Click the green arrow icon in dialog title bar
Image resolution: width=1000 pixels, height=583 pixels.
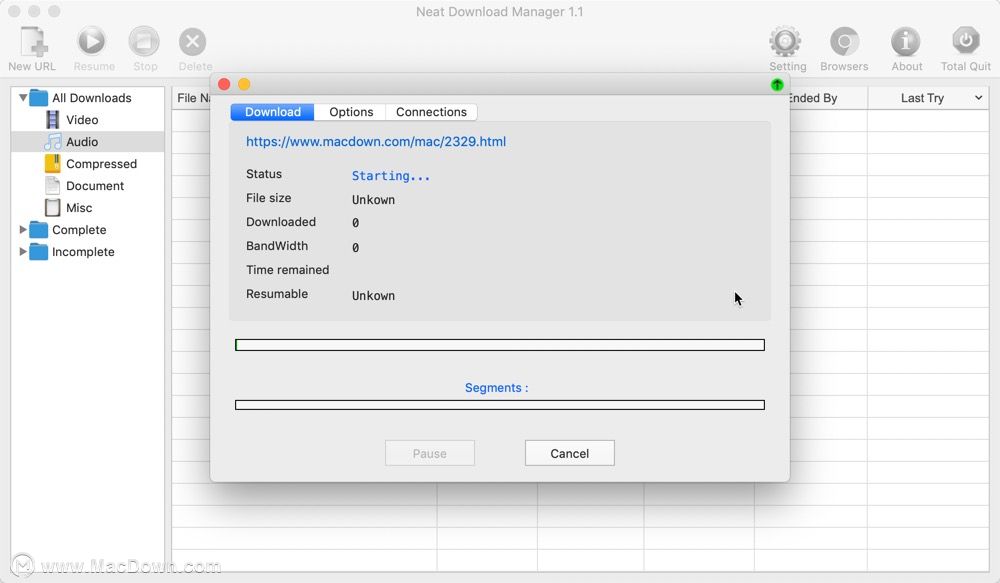777,84
